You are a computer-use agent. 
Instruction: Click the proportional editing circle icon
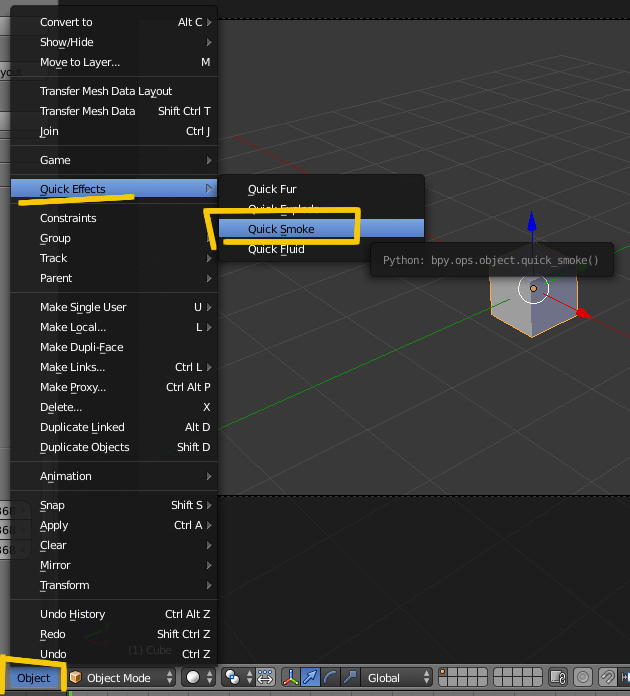[583, 677]
